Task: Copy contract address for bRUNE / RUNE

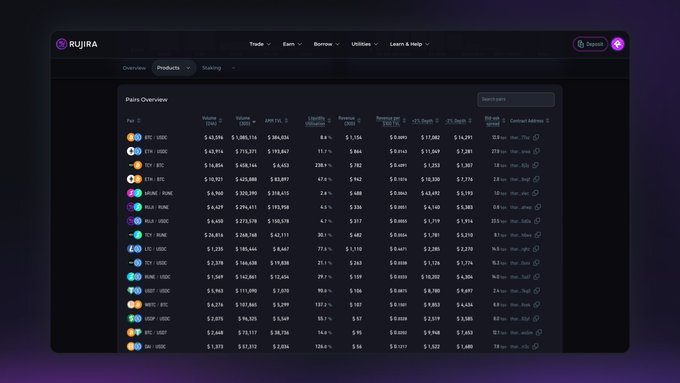Action: (536, 193)
